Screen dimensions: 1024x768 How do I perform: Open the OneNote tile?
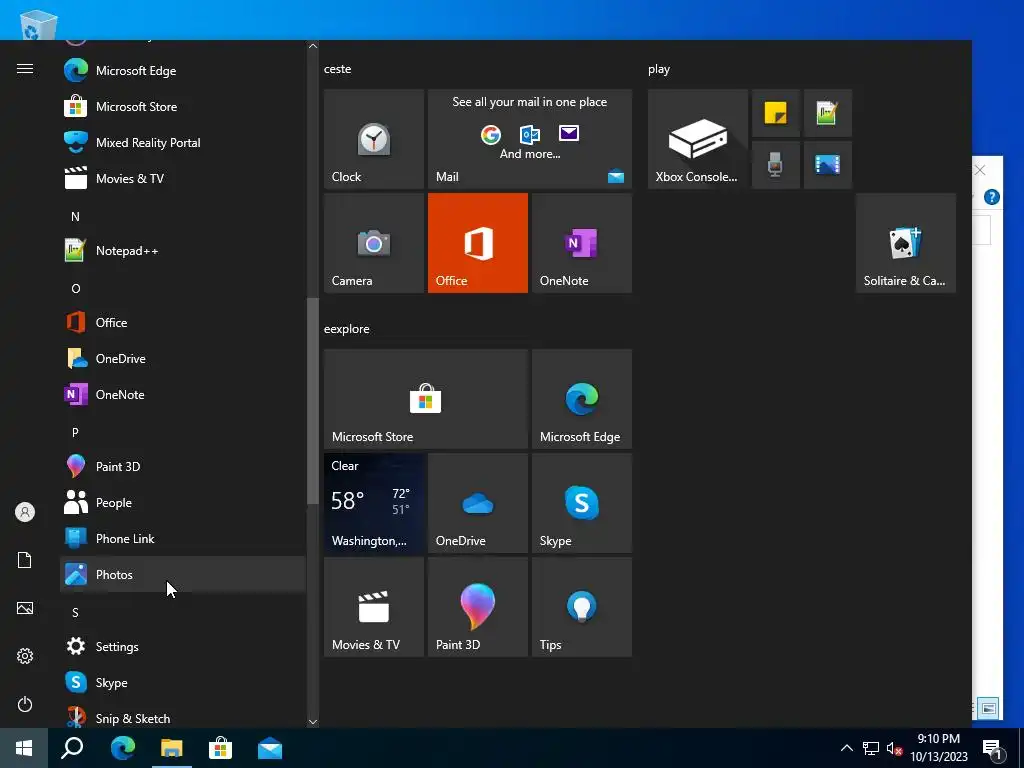point(582,243)
